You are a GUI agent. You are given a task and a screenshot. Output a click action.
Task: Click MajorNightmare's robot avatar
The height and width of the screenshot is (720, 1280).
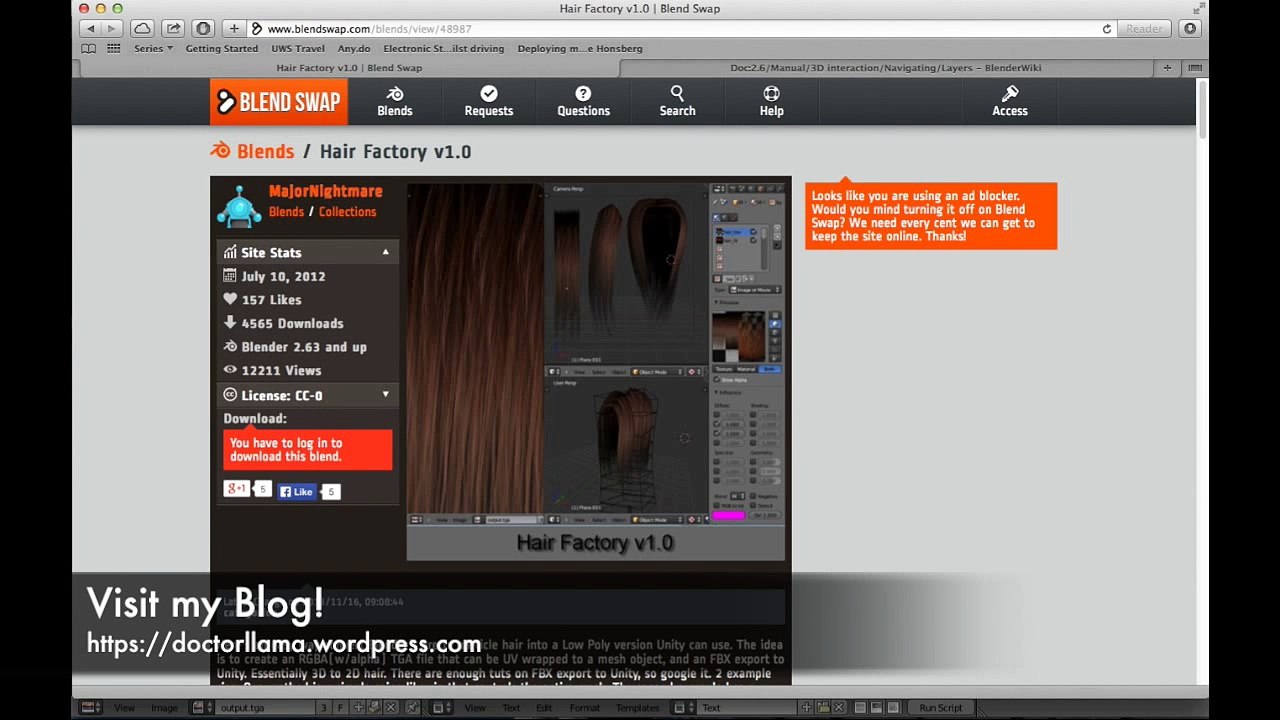tap(240, 205)
